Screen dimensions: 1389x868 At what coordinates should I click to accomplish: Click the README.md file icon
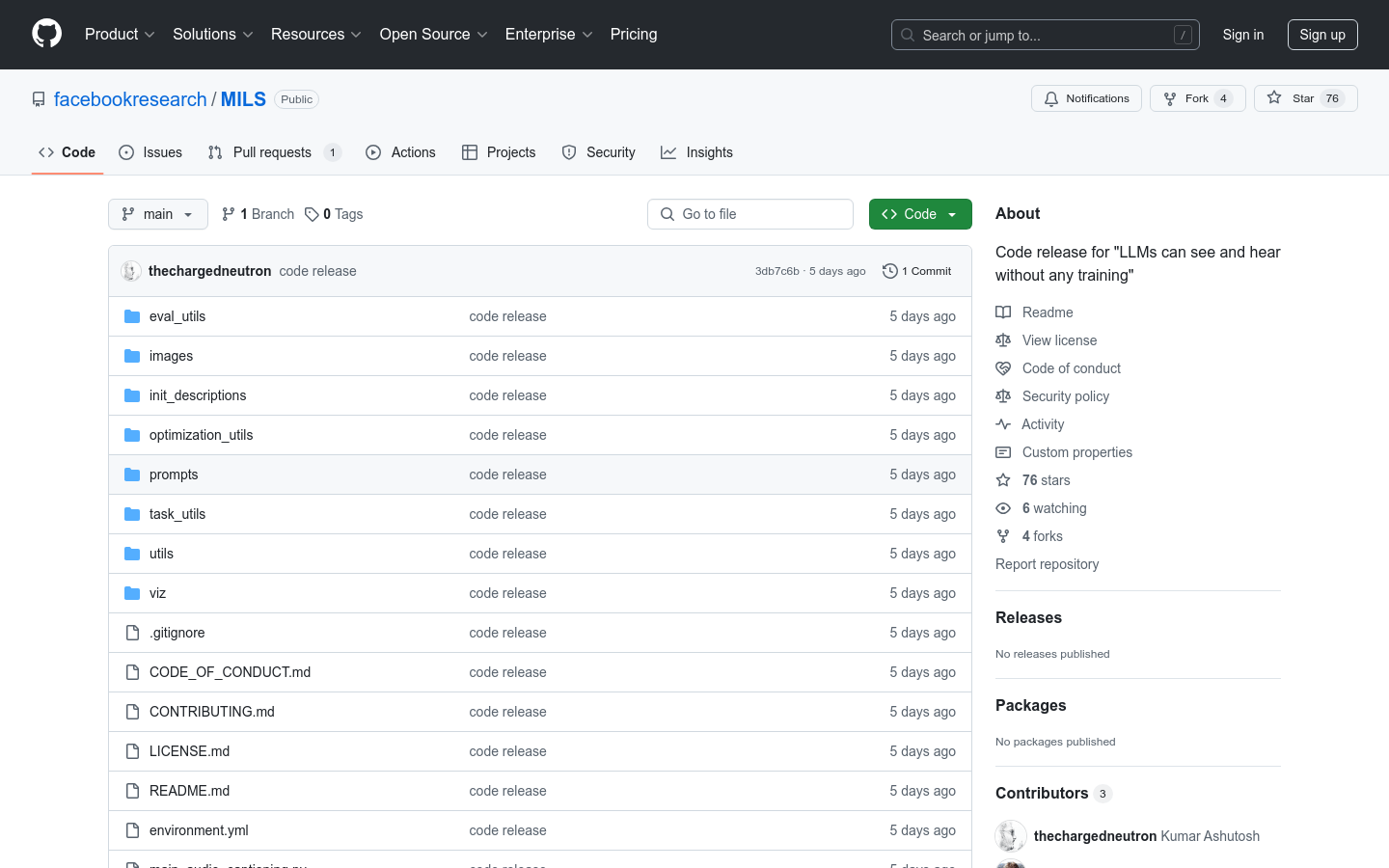point(132,791)
